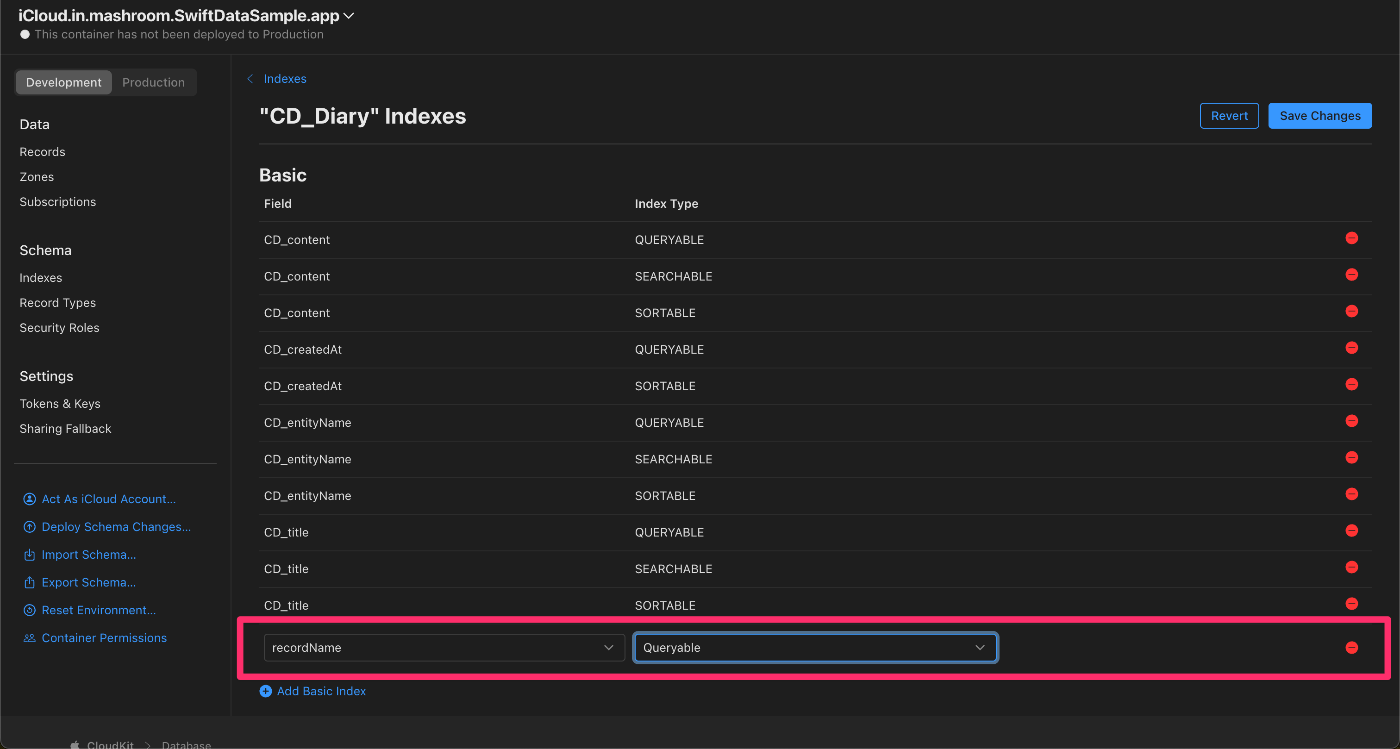The image size is (1400, 749).
Task: Open the recordName field dropdown
Action: [x=444, y=648]
